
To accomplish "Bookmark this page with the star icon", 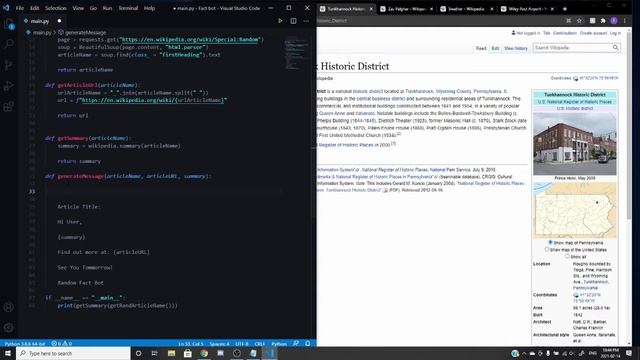I will click(x=579, y=20).
